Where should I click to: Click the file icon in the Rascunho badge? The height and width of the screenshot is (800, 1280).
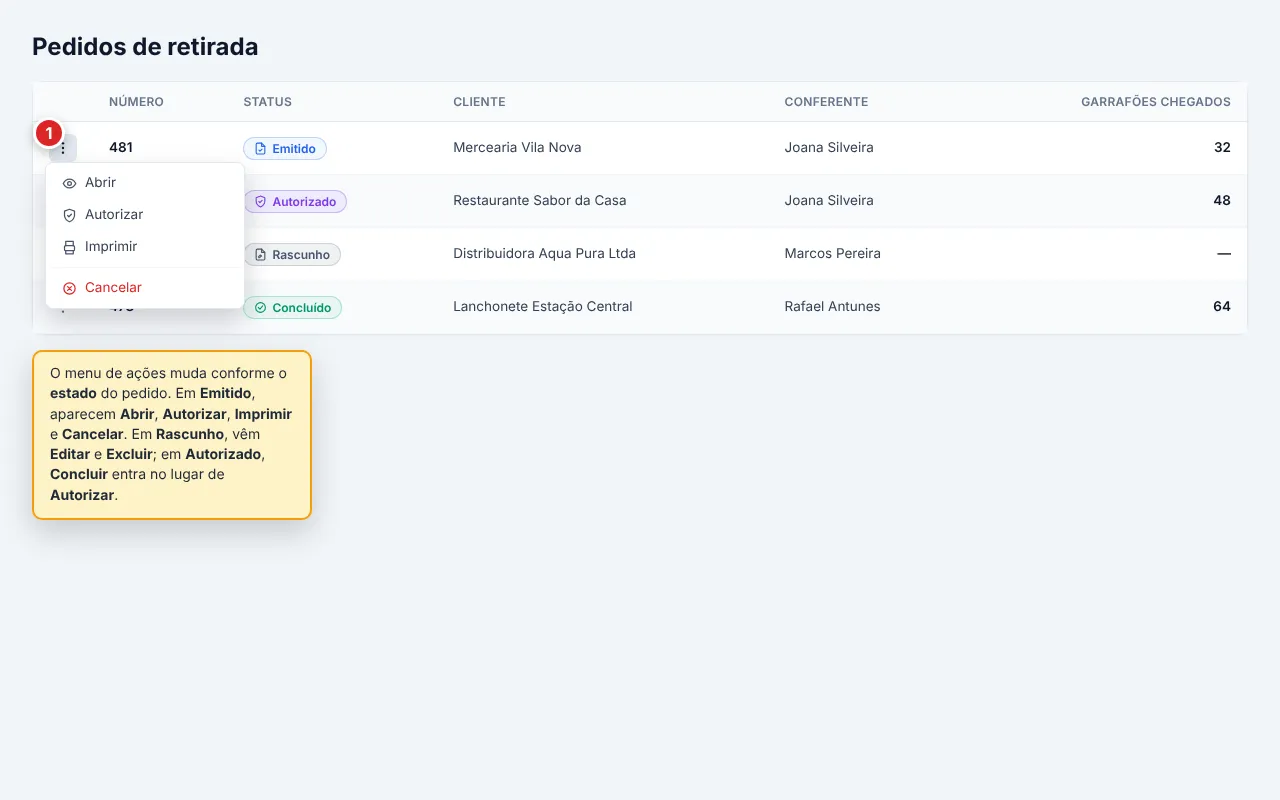tap(261, 255)
